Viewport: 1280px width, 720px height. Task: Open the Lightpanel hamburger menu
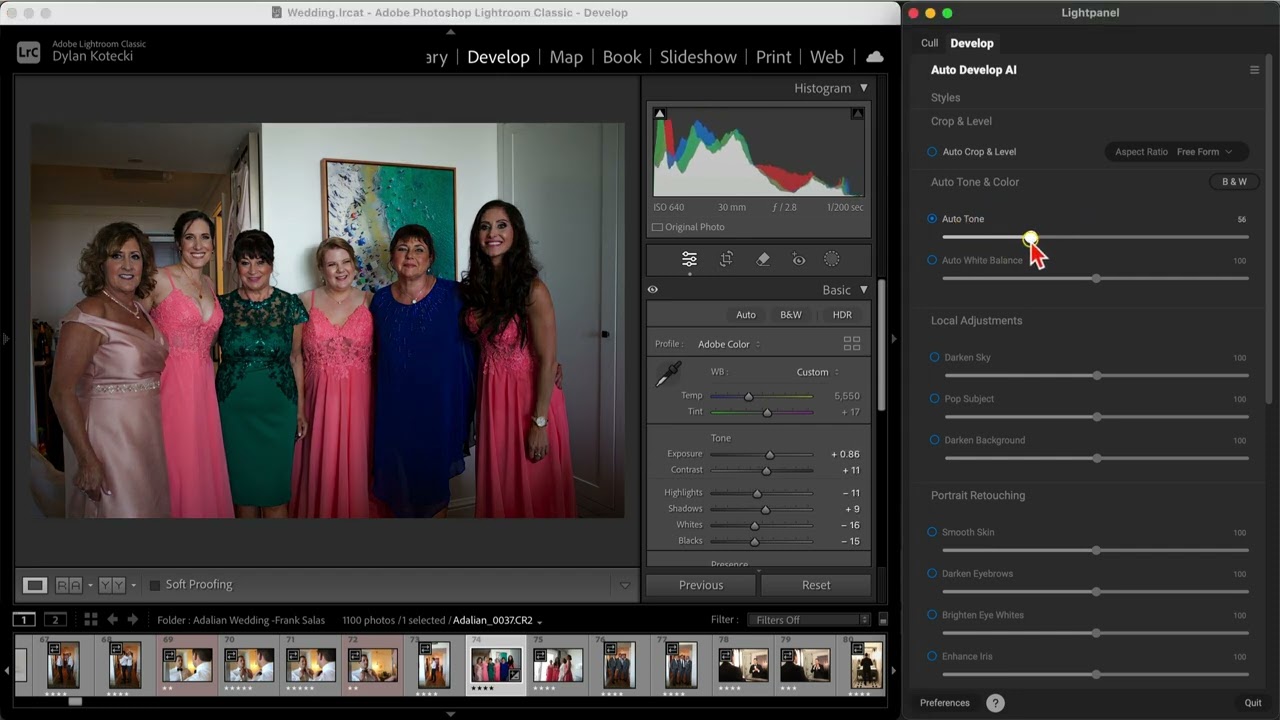click(1254, 70)
